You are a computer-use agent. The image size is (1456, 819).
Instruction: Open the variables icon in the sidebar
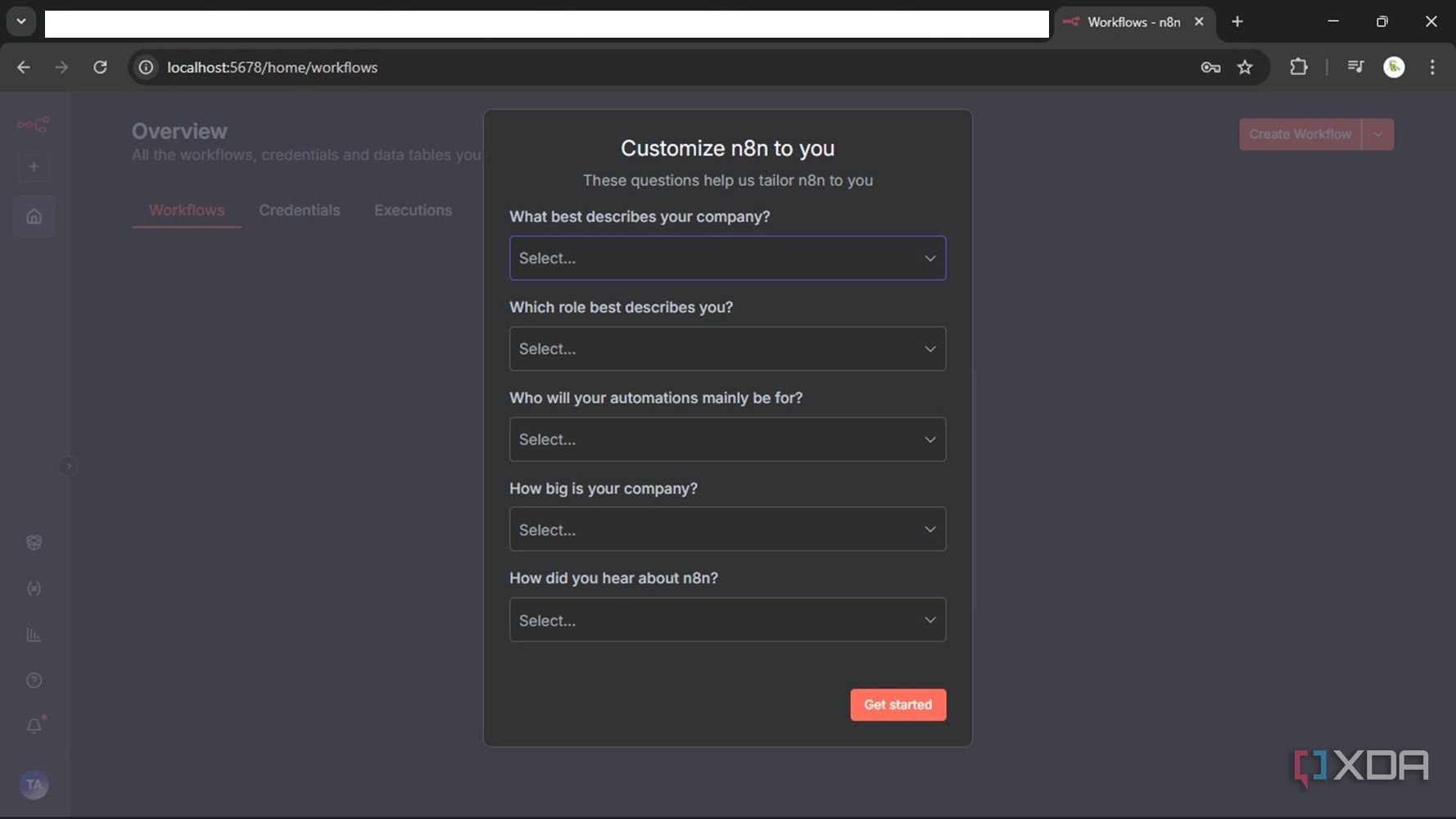34,589
